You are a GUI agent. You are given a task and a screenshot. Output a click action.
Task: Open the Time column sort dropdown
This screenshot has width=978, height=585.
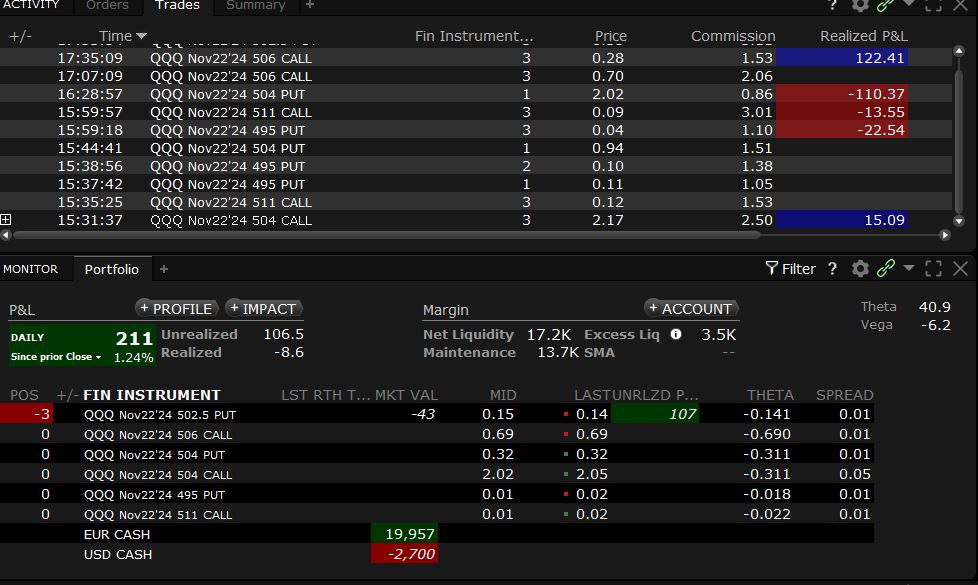coord(142,36)
